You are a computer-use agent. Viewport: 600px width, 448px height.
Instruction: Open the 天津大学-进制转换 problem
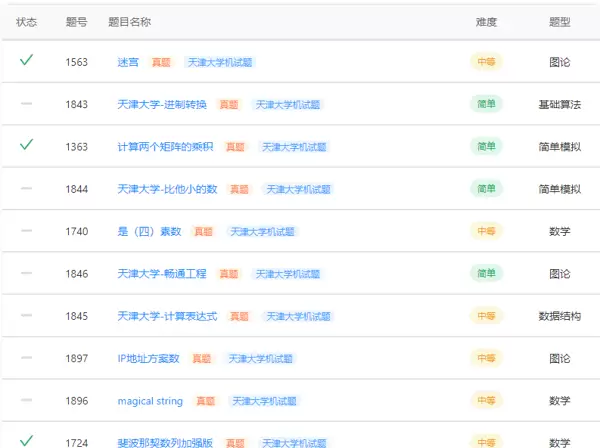click(x=162, y=104)
